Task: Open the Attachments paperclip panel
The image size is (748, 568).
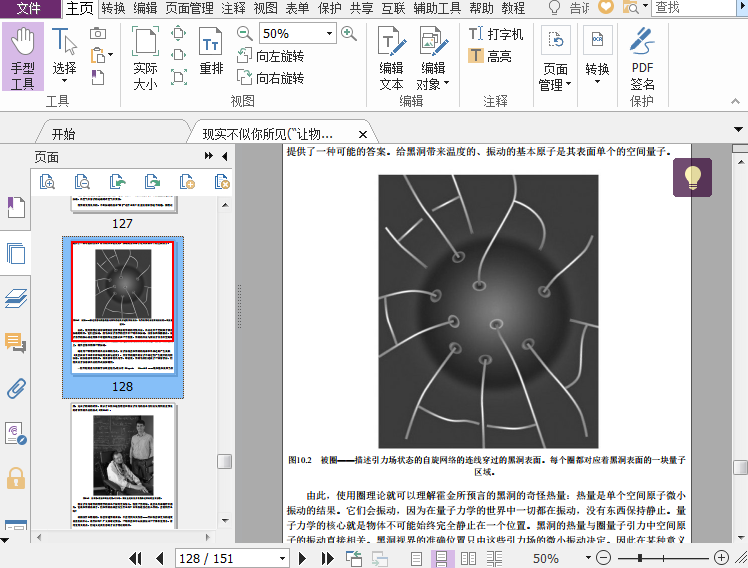Action: [x=16, y=388]
